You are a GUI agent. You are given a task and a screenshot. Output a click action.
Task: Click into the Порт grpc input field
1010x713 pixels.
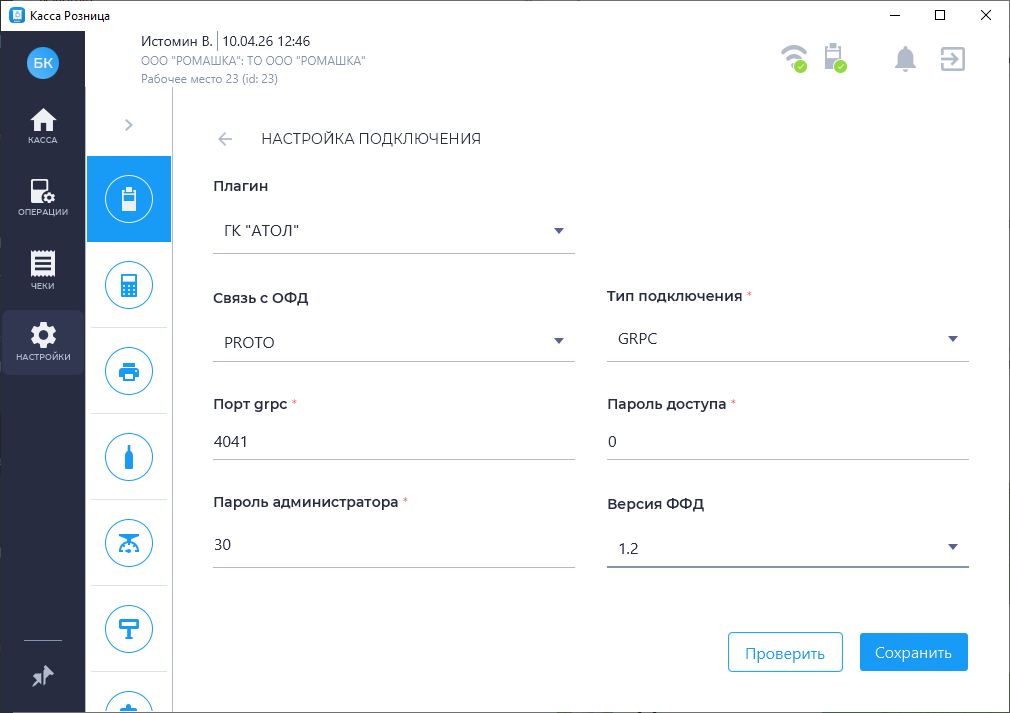point(394,441)
